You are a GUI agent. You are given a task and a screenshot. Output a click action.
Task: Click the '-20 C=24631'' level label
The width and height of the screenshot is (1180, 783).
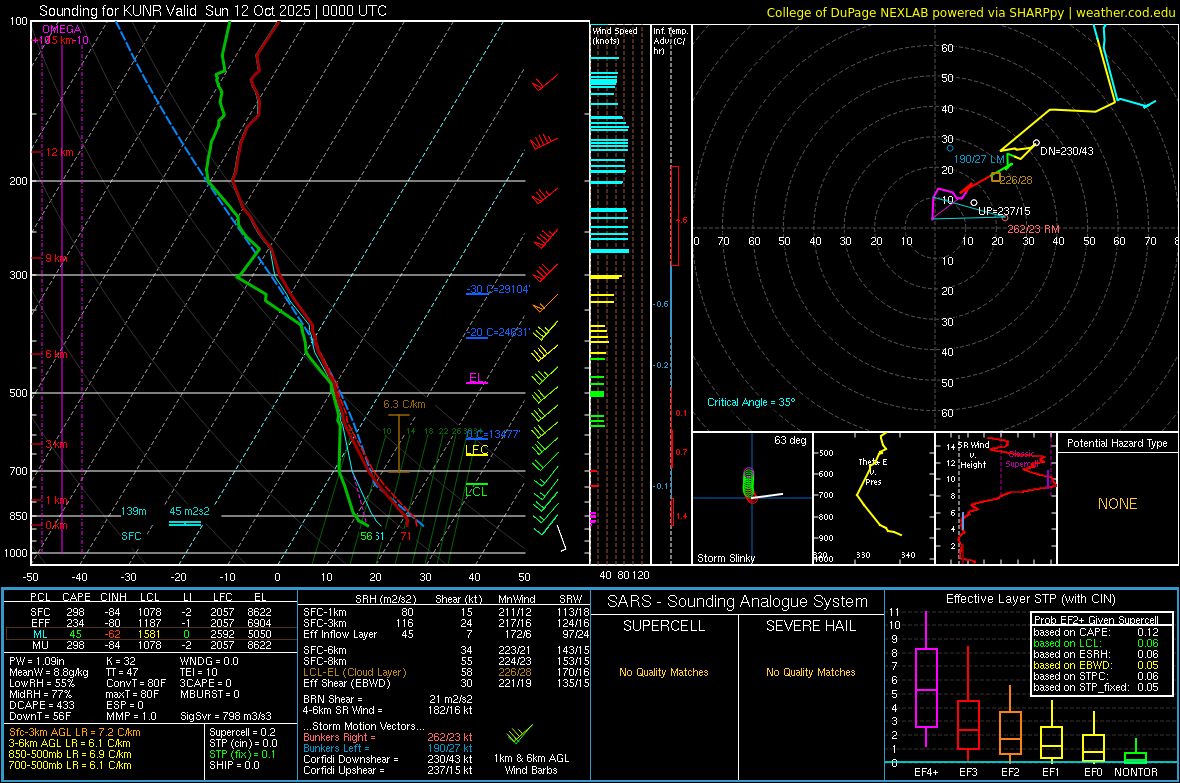[498, 332]
